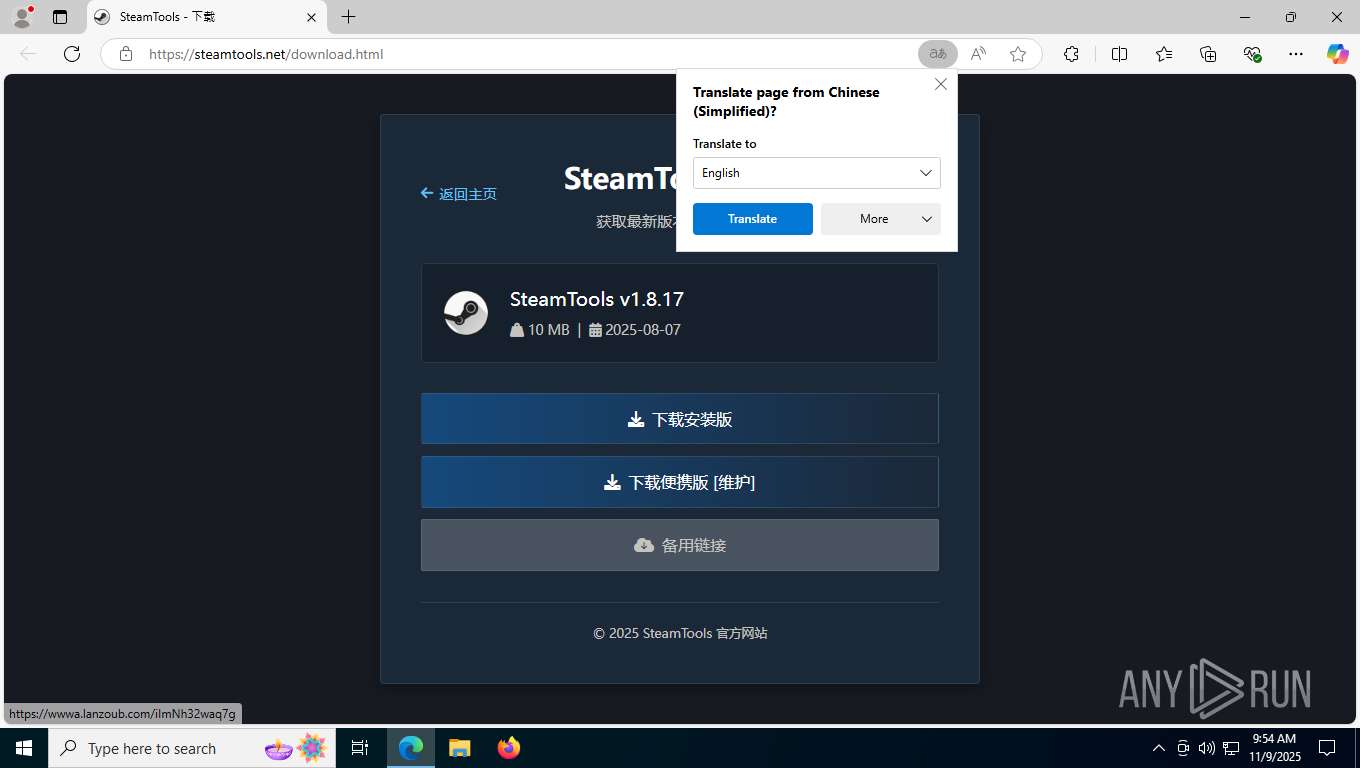Open a new tab with plus button

(348, 17)
